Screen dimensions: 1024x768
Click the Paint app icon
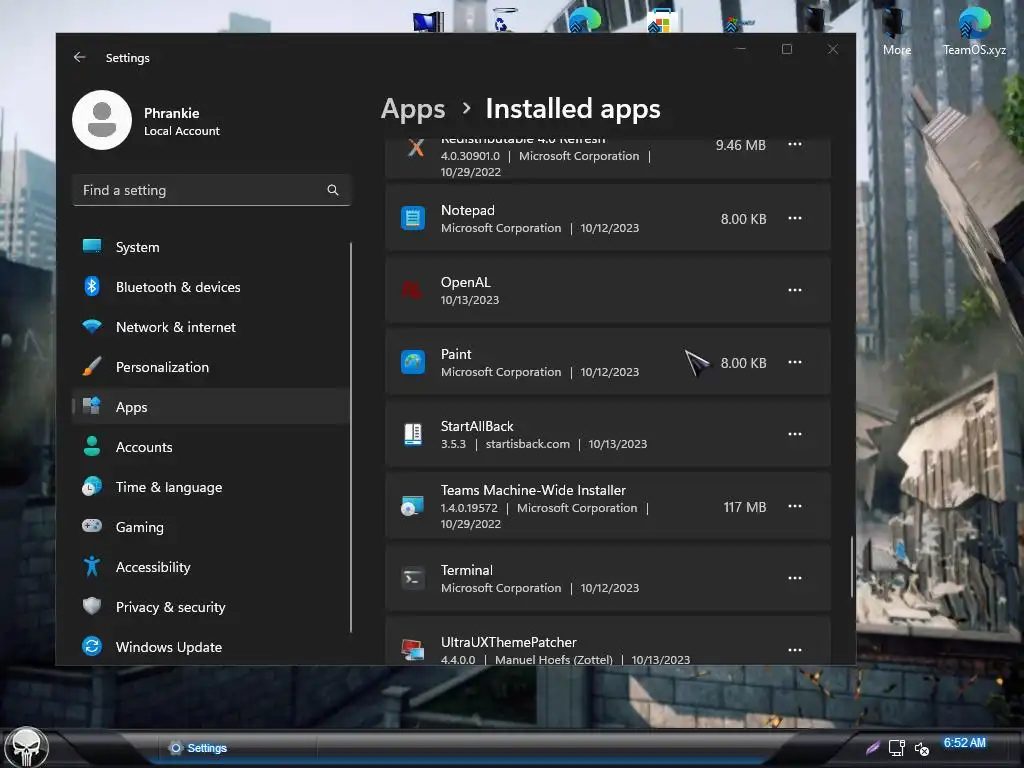coord(413,362)
